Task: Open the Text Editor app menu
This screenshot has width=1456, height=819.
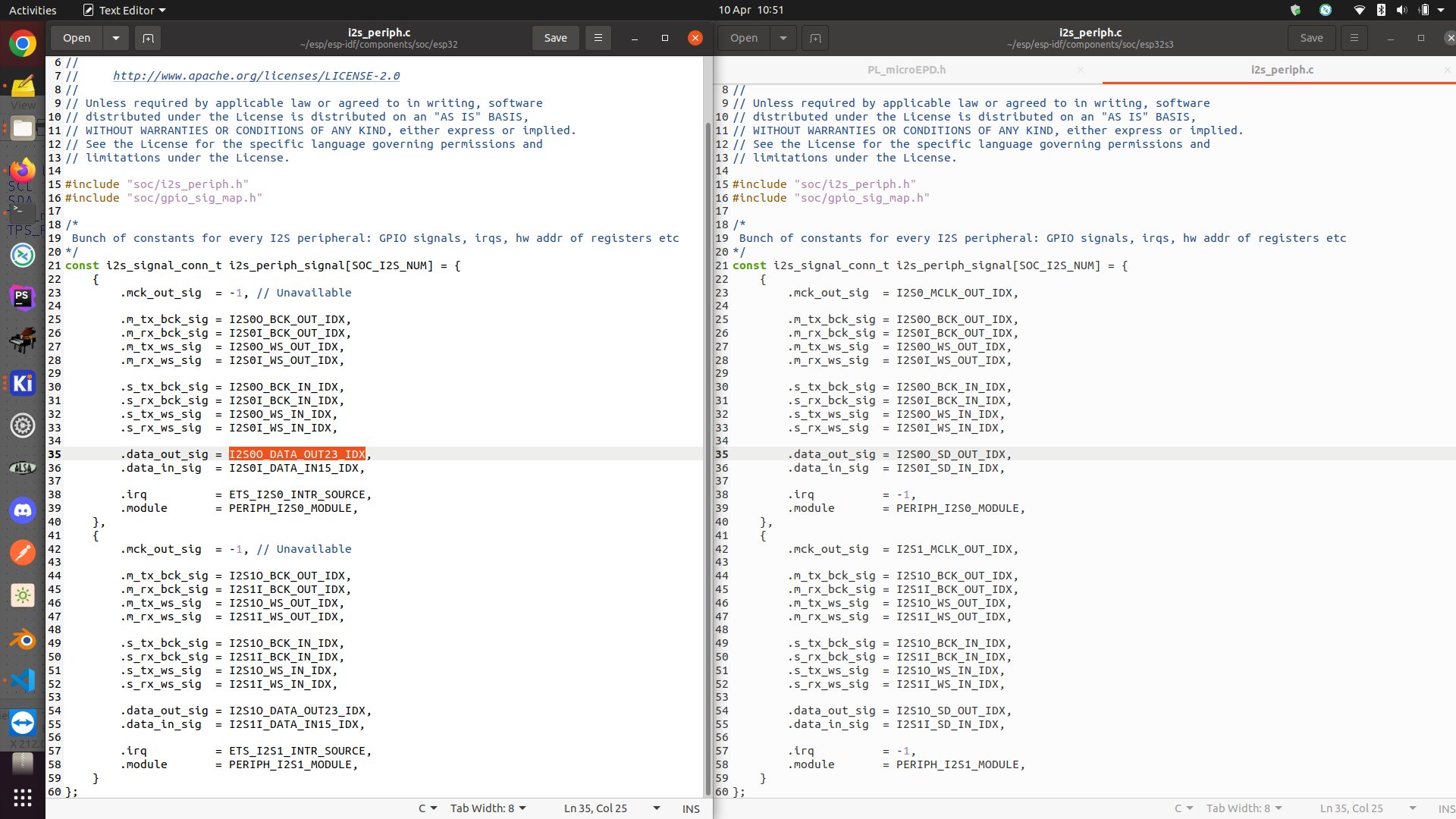Action: 125,11
